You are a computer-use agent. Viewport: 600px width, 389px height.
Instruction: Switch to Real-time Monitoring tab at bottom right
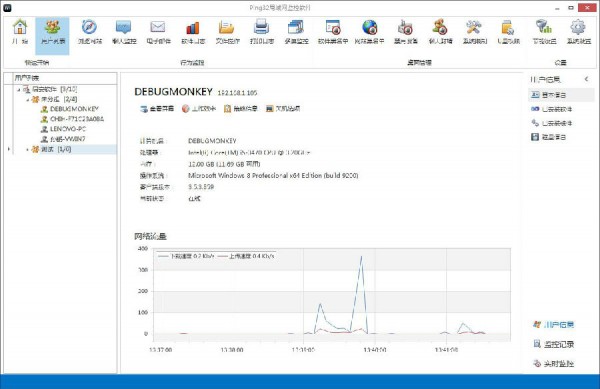point(554,363)
